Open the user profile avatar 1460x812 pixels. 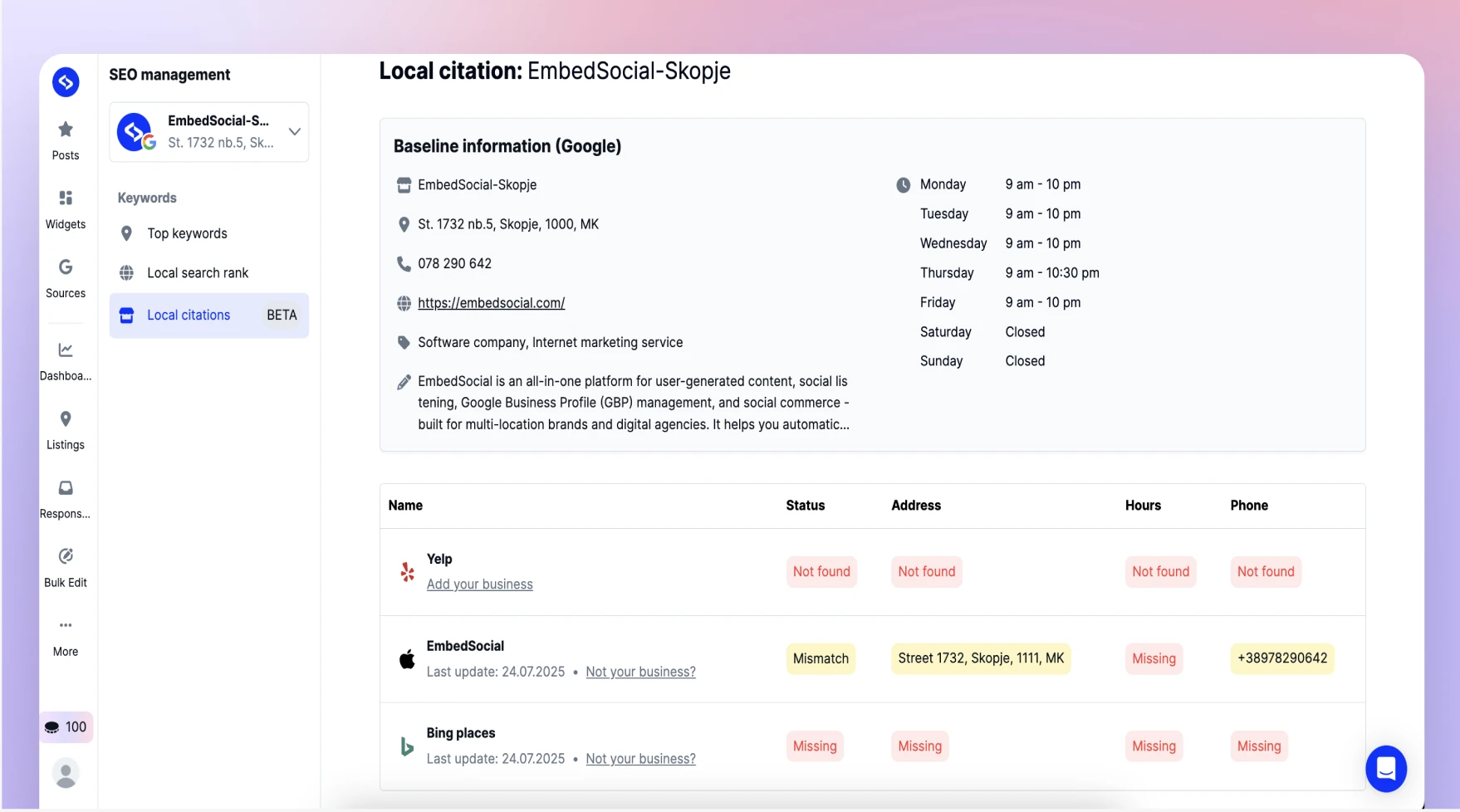coord(66,773)
